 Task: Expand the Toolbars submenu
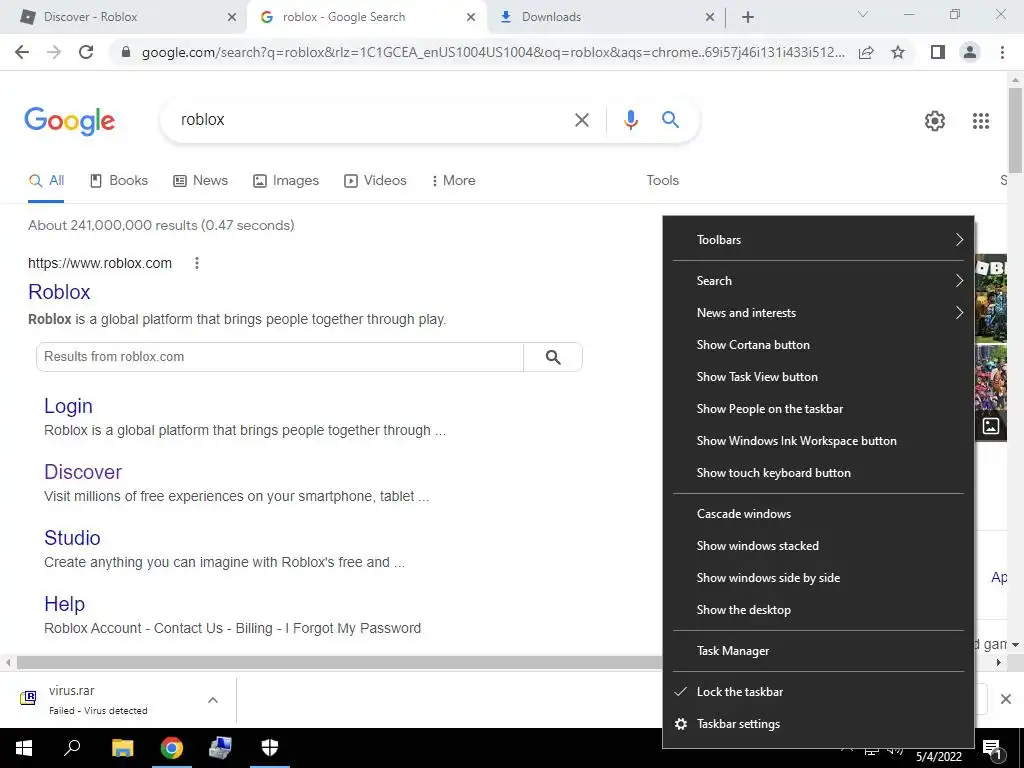tap(818, 240)
